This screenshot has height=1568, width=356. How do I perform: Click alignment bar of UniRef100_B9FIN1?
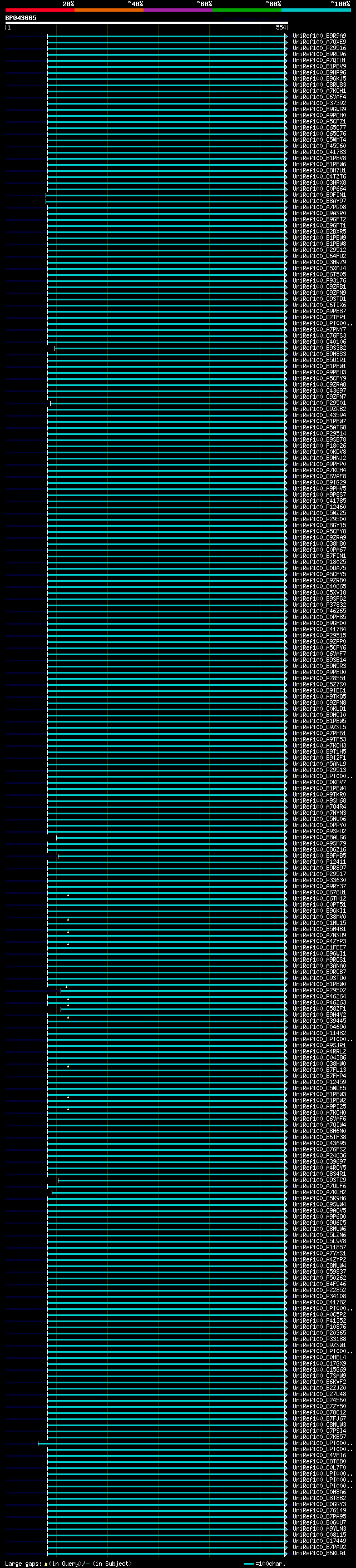click(167, 195)
